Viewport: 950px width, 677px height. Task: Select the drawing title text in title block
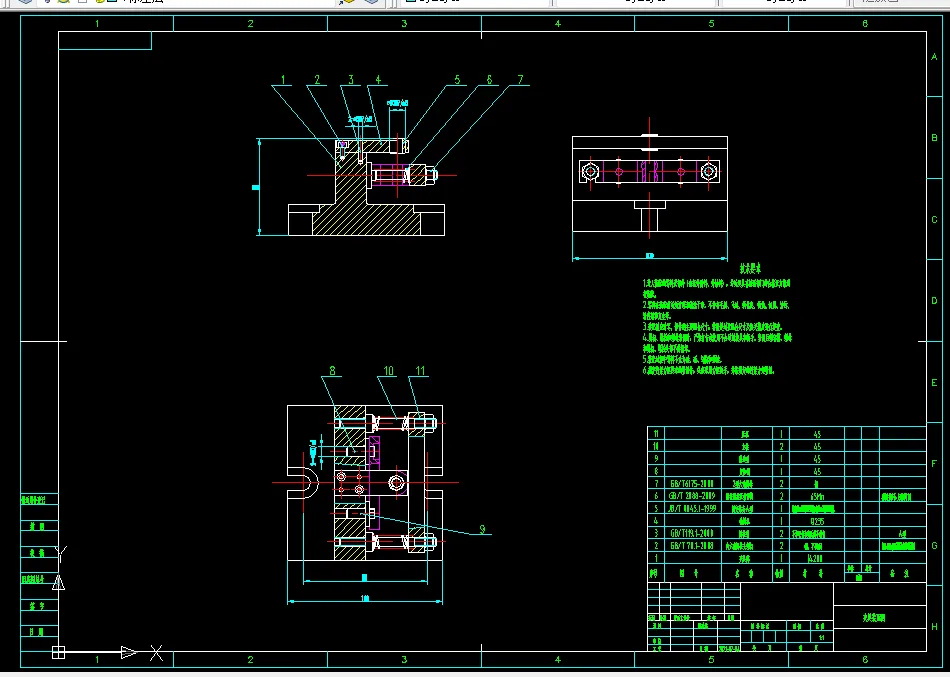[x=874, y=618]
